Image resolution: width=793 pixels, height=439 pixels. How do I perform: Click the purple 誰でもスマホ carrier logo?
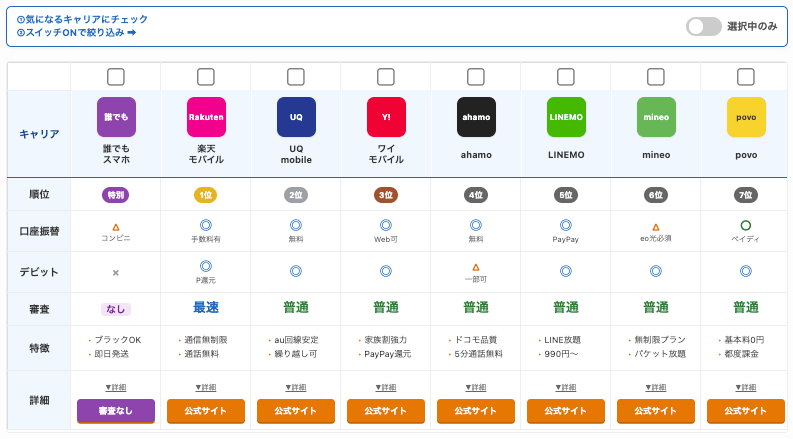point(116,117)
